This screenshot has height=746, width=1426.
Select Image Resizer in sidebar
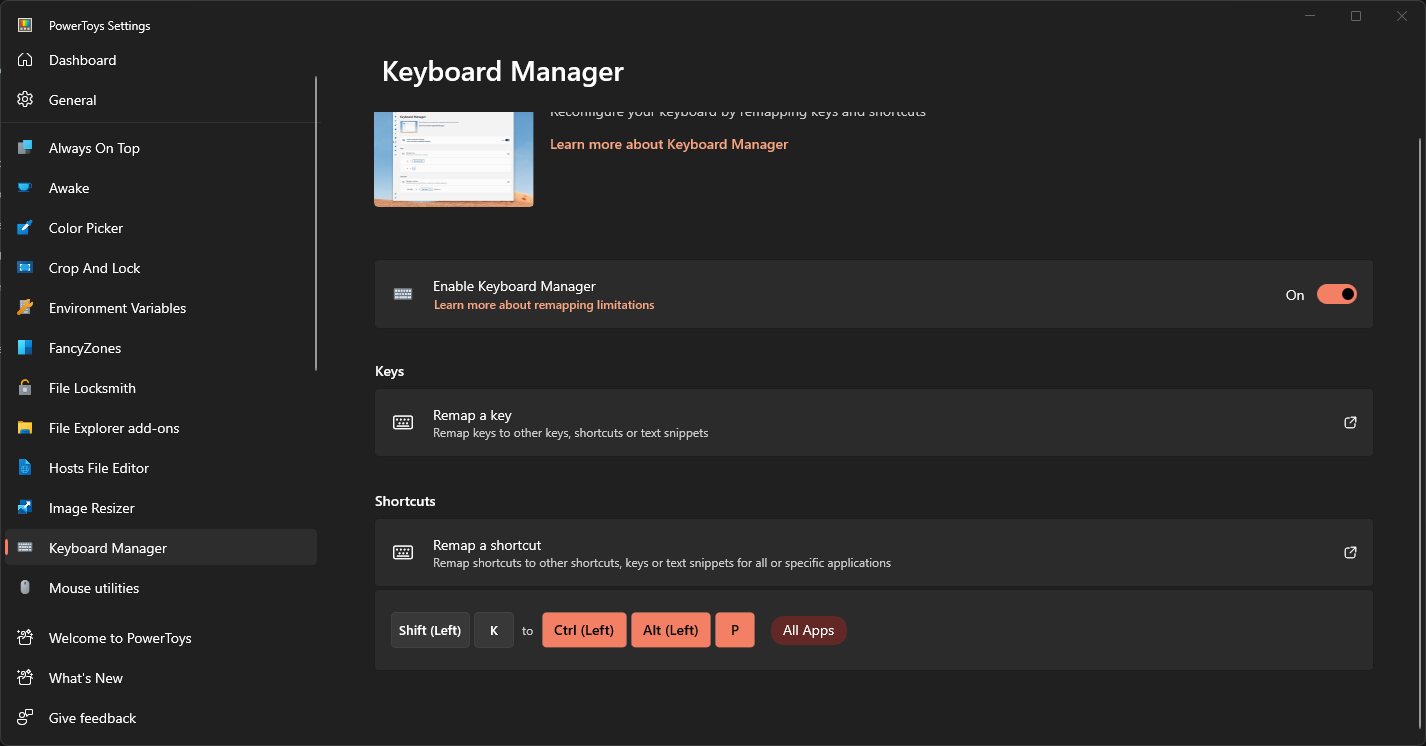point(161,508)
